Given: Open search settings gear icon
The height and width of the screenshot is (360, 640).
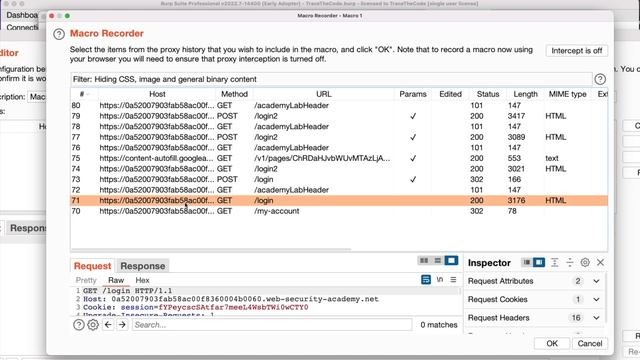Looking at the screenshot, I should click(93, 325).
